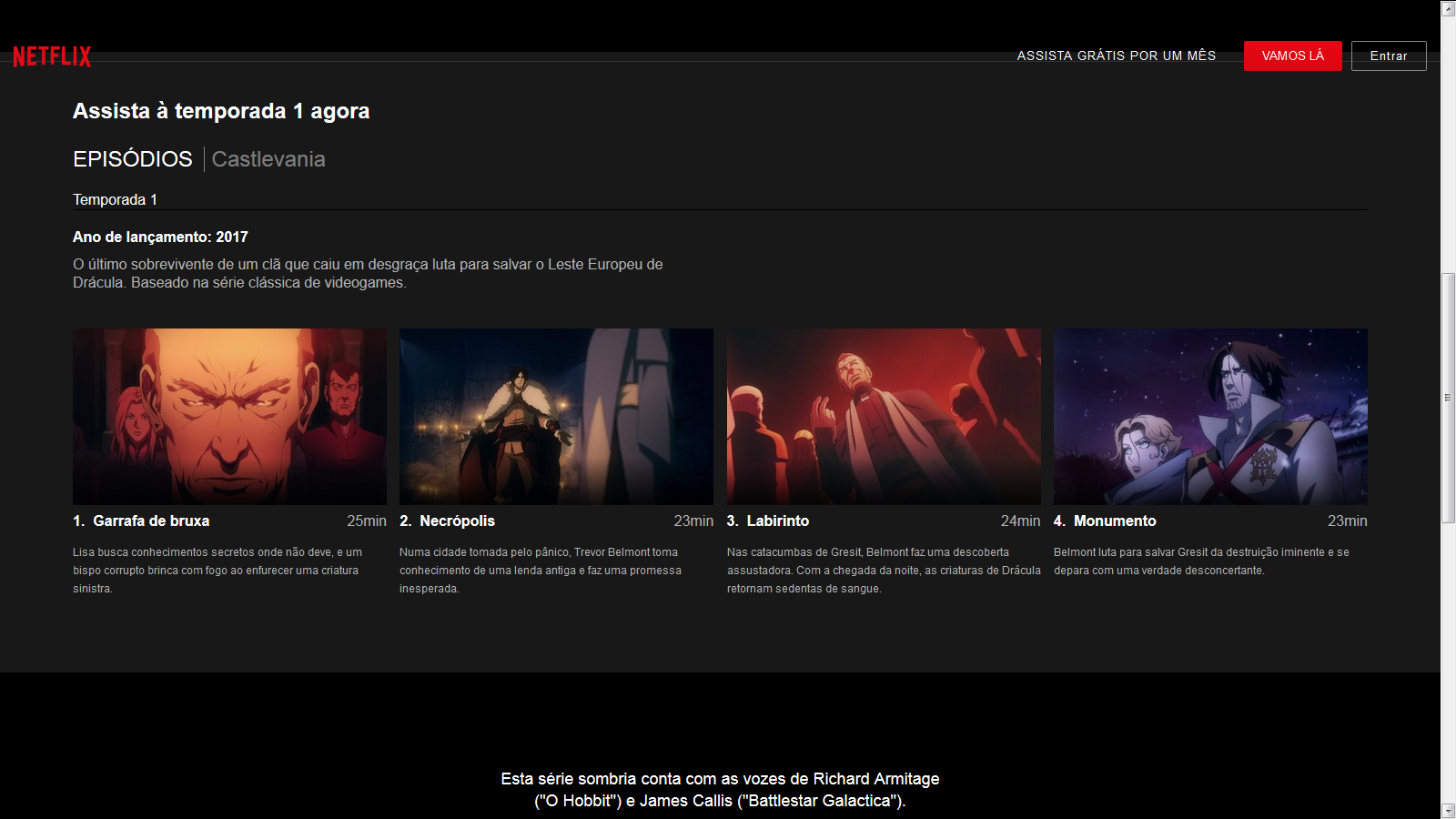Click the vertical scrollbar thumb
The height and width of the screenshot is (819, 1456).
pyautogui.click(x=1448, y=398)
